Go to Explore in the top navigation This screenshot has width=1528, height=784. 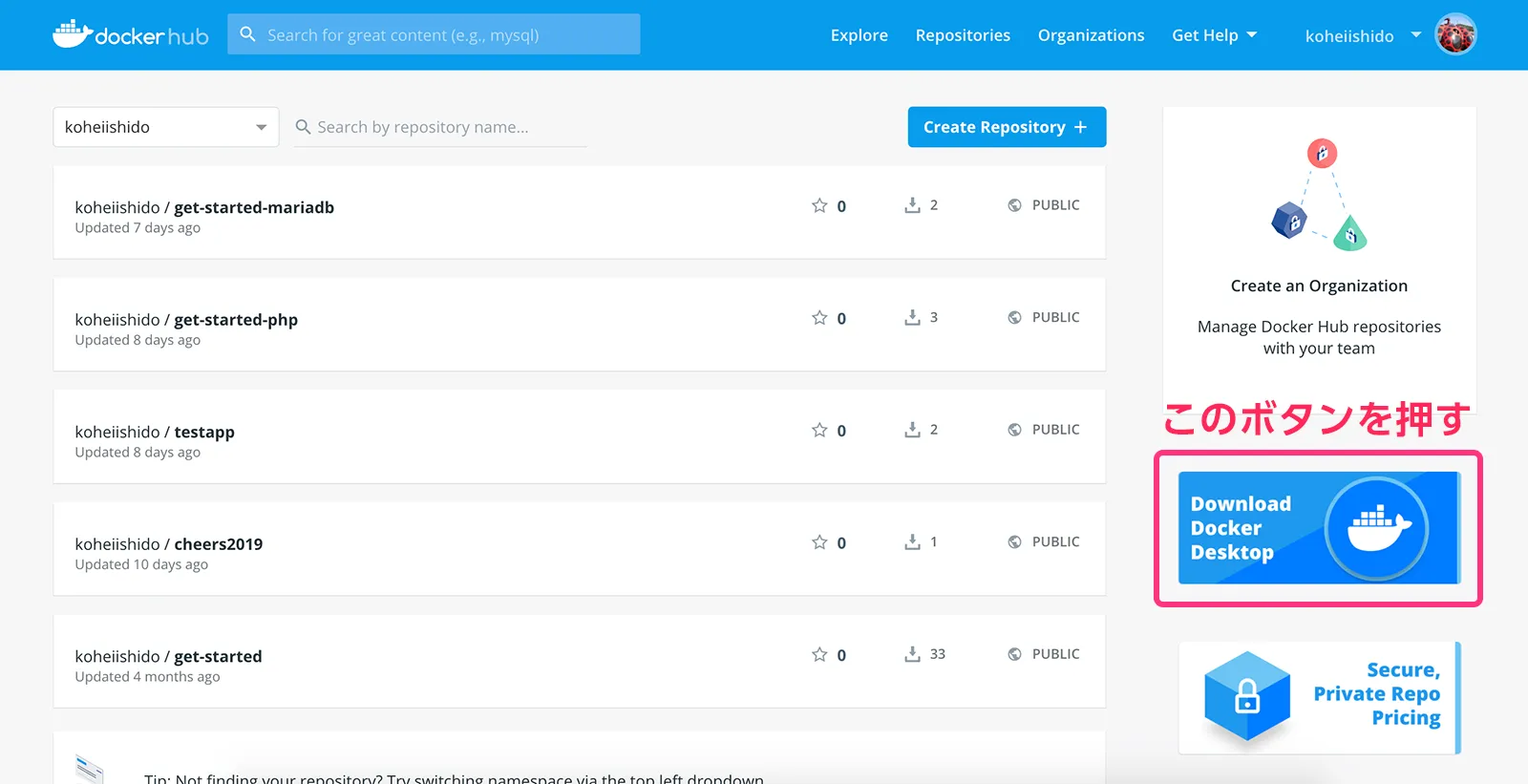pyautogui.click(x=859, y=35)
